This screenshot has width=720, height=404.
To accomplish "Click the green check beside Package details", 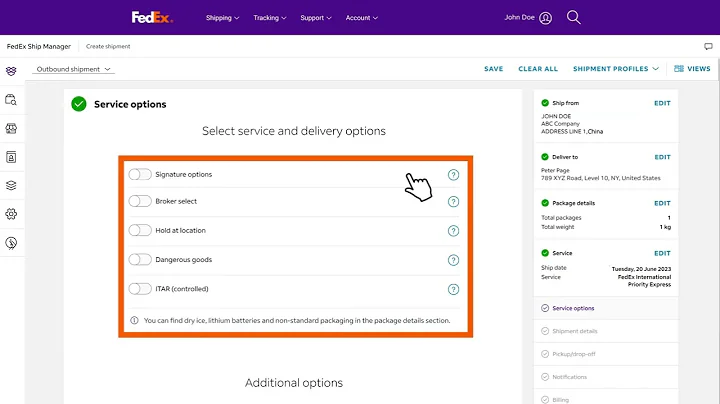I will (x=545, y=203).
